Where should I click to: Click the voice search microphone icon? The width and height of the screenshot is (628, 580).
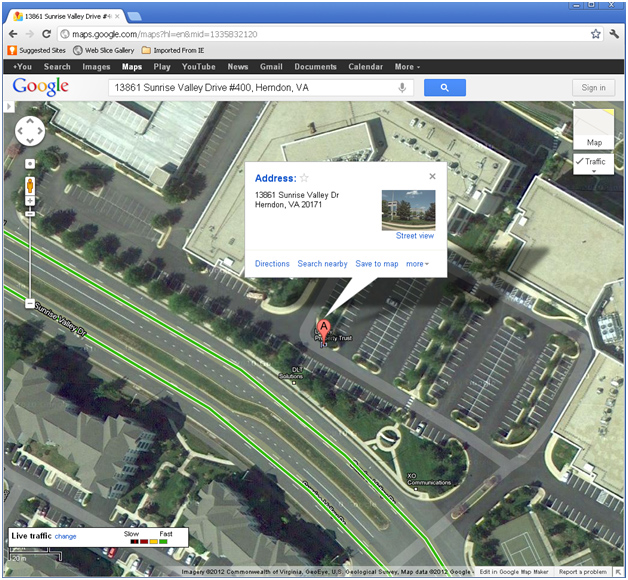(402, 88)
